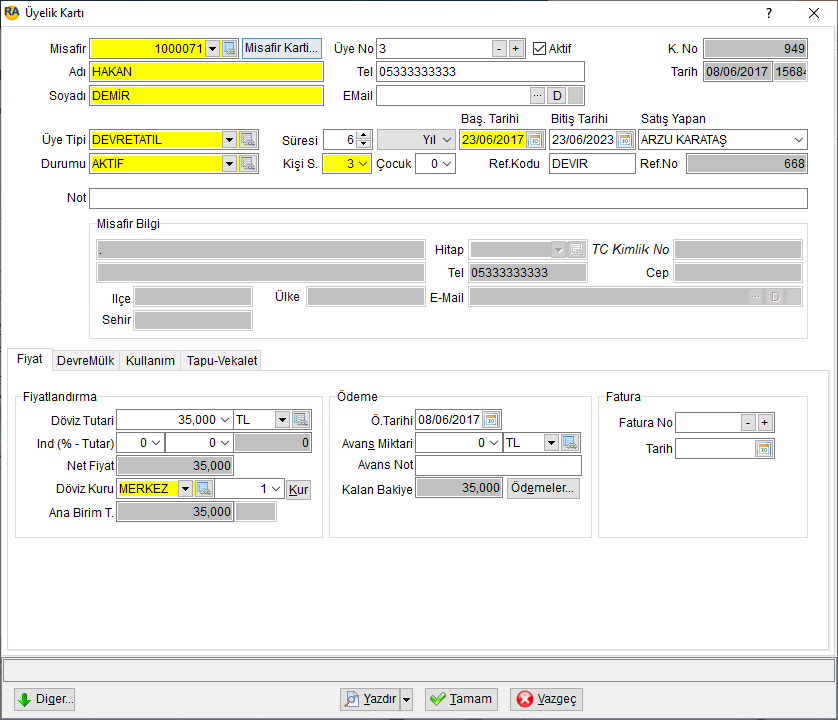Expand the Kişi S. dropdown
Image resolution: width=838 pixels, height=720 pixels.
pos(363,164)
